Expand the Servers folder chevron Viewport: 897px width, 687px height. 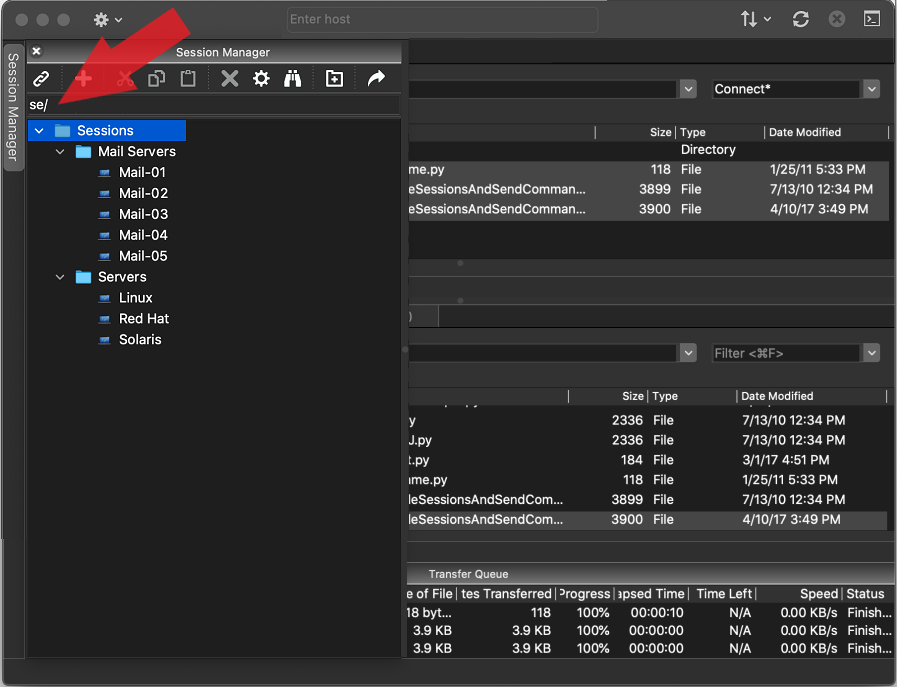(x=60, y=276)
